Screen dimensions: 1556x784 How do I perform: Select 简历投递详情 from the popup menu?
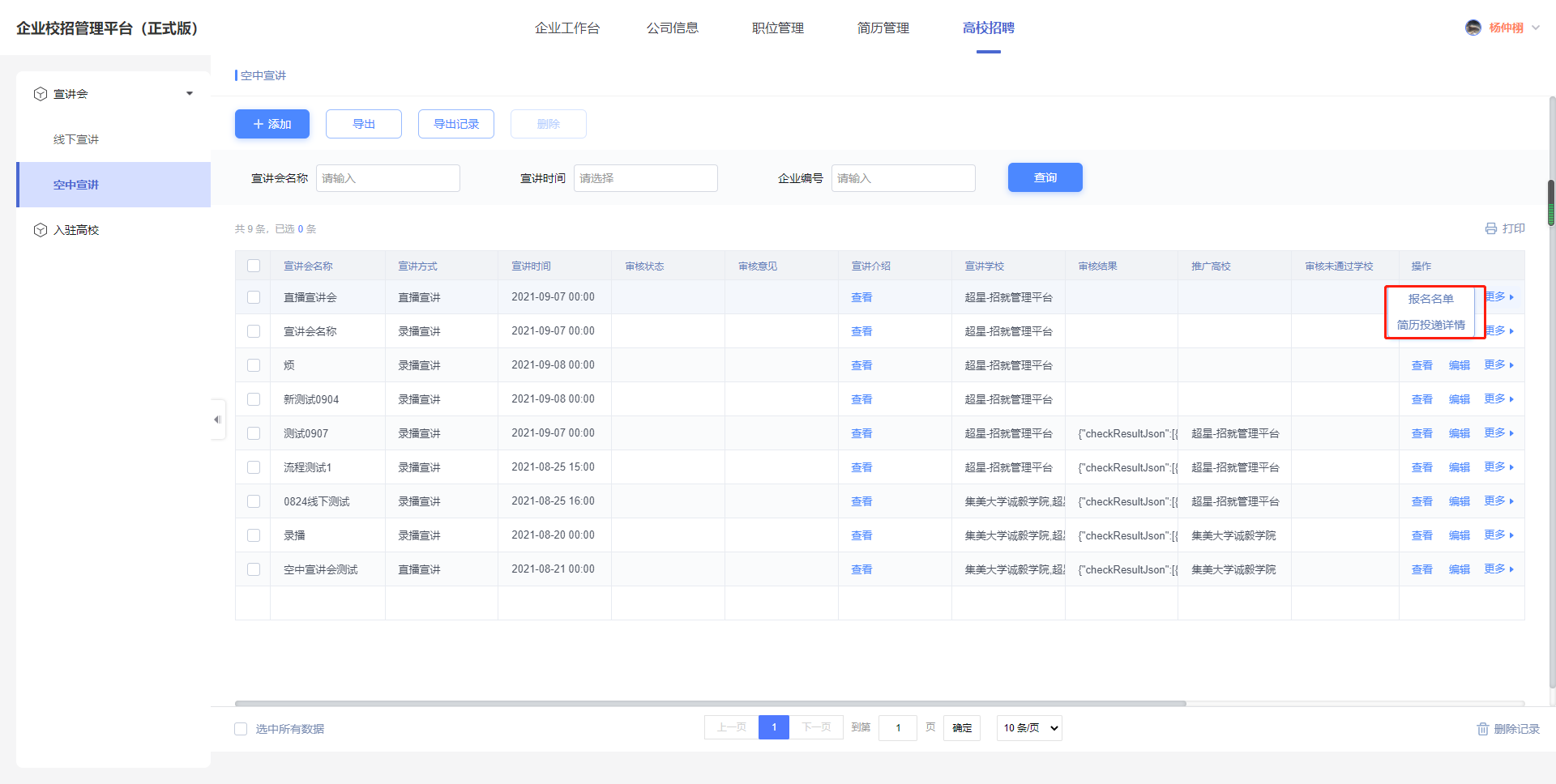coord(1430,325)
